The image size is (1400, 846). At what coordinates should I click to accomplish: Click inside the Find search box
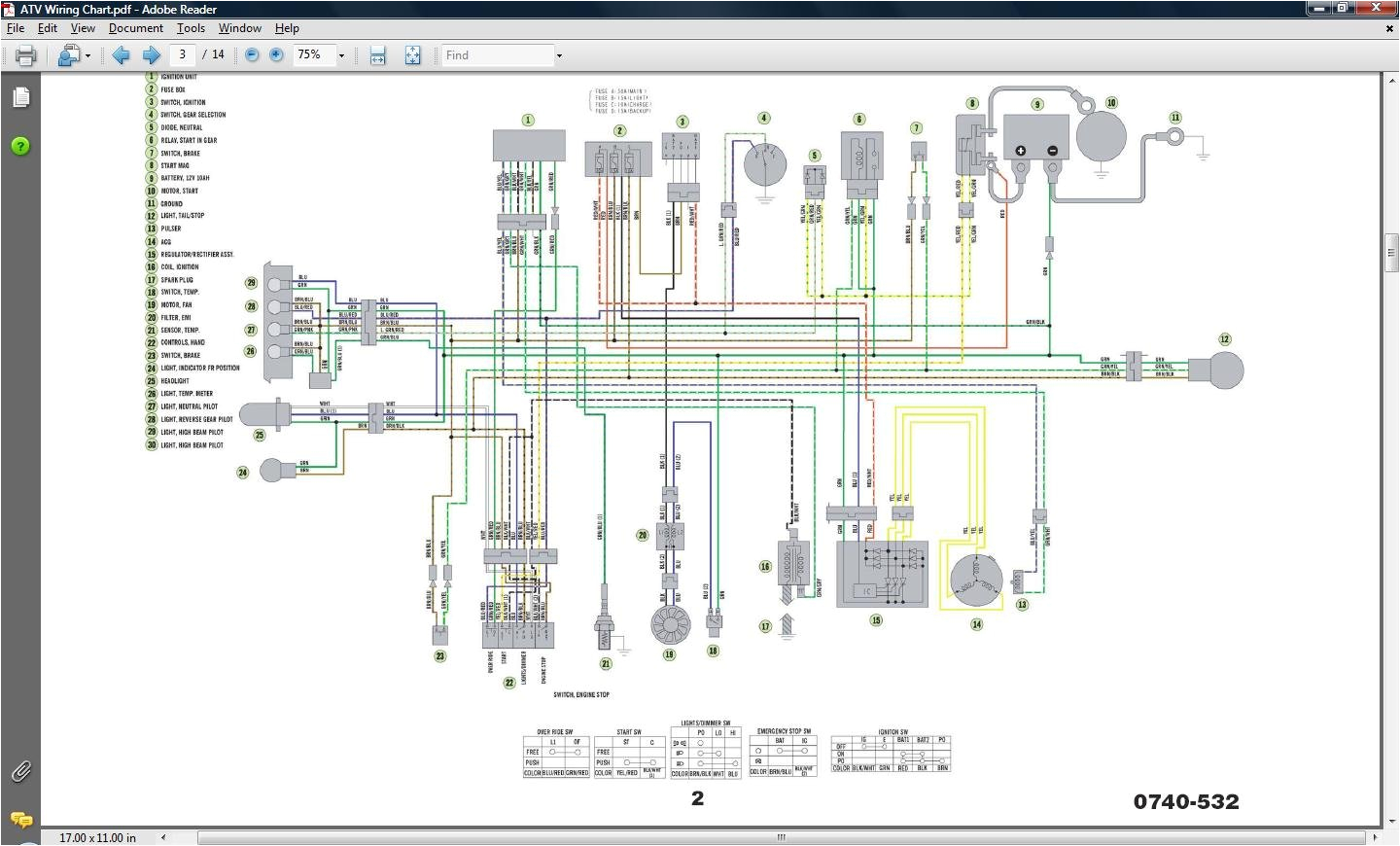[x=497, y=55]
